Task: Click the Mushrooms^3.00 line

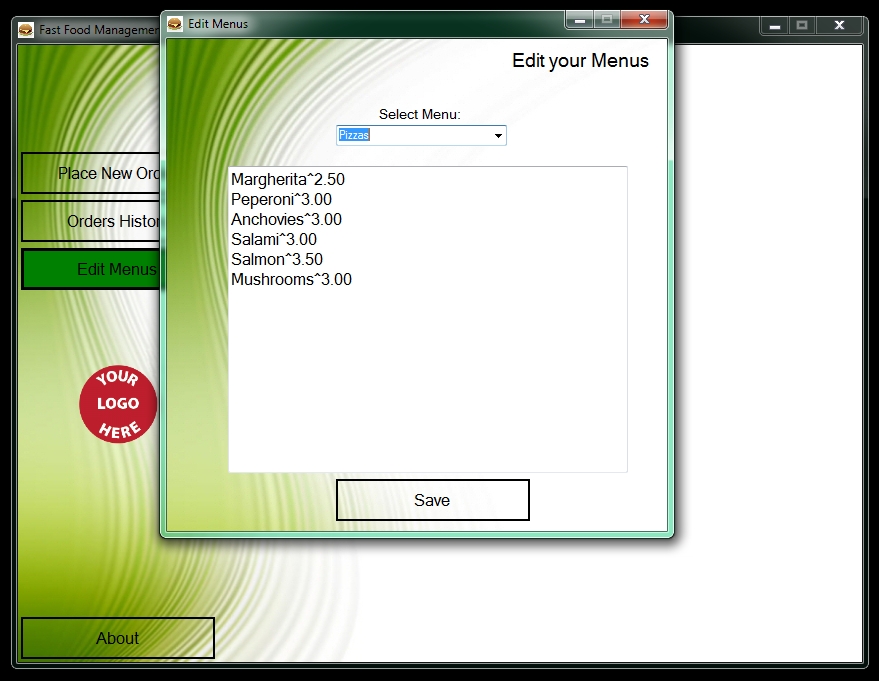Action: click(292, 279)
